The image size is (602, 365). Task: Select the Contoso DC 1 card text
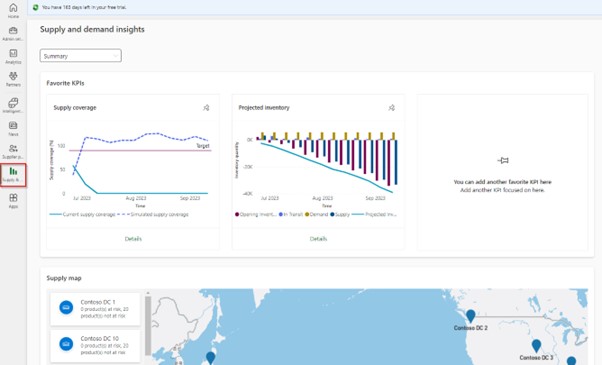point(104,309)
